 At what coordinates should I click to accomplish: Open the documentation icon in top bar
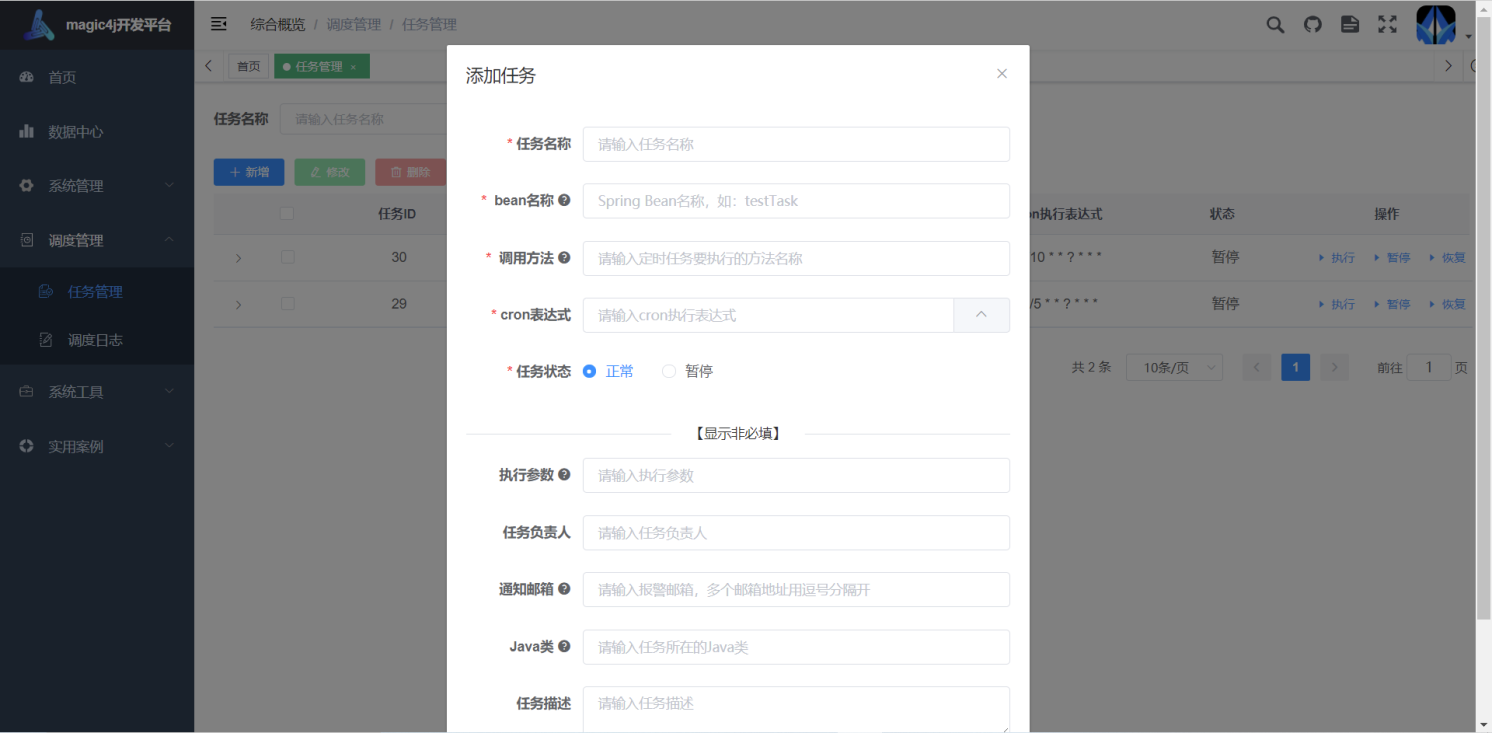[x=1349, y=24]
